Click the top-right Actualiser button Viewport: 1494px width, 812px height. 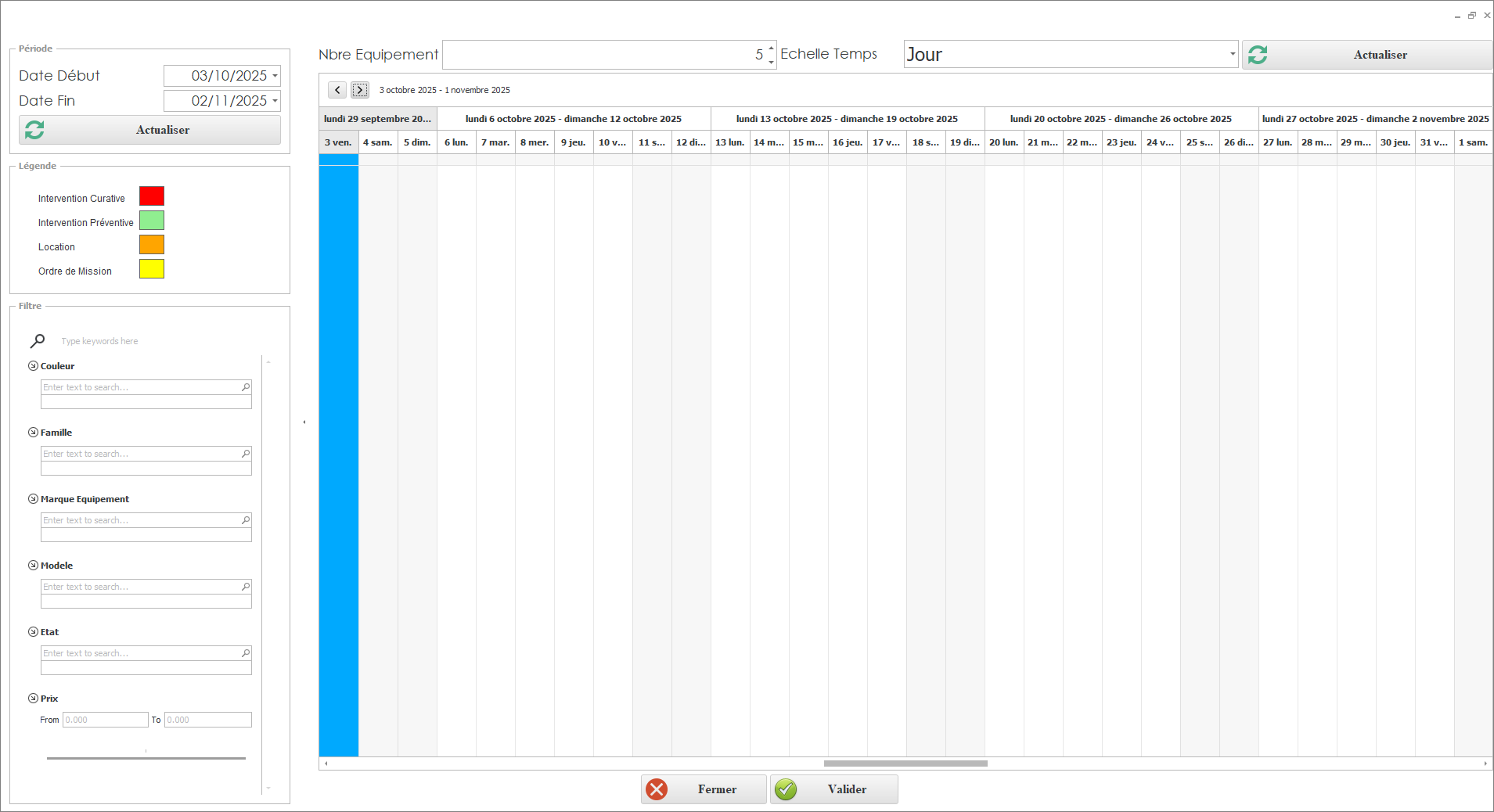pos(1366,55)
